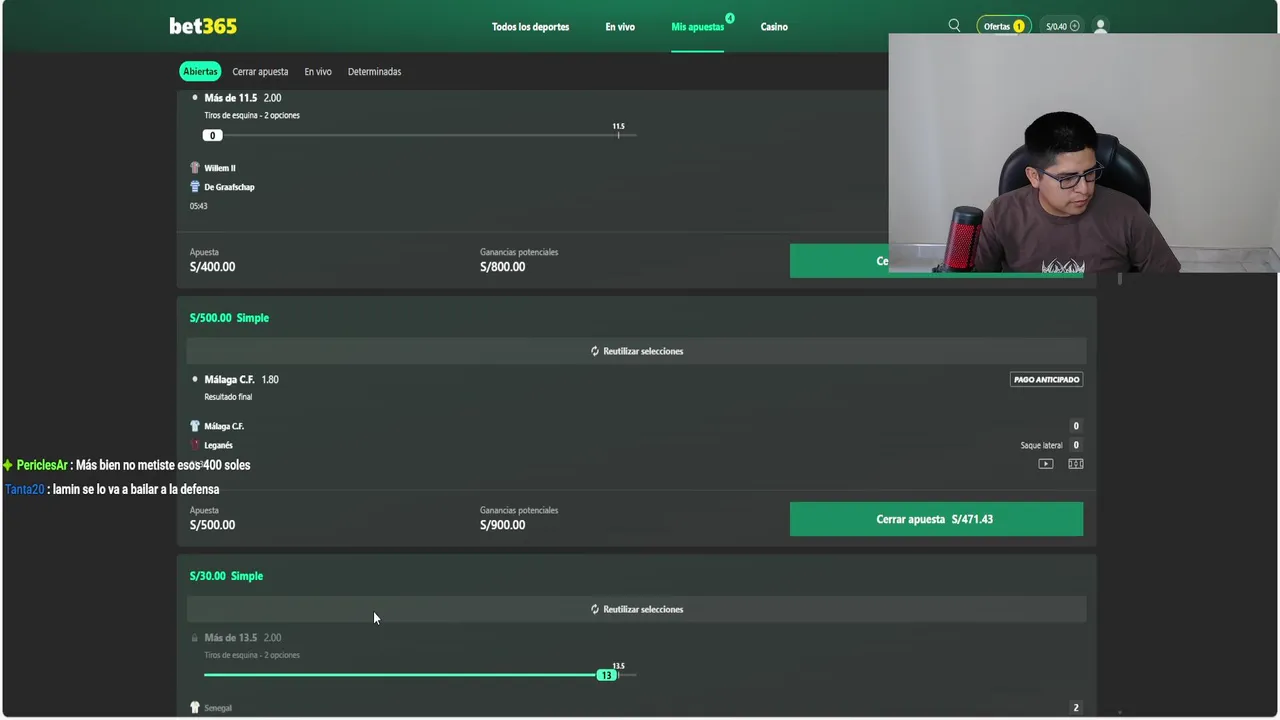Click the S/30.00 Simple bet header
This screenshot has width=1280, height=720.
[226, 576]
